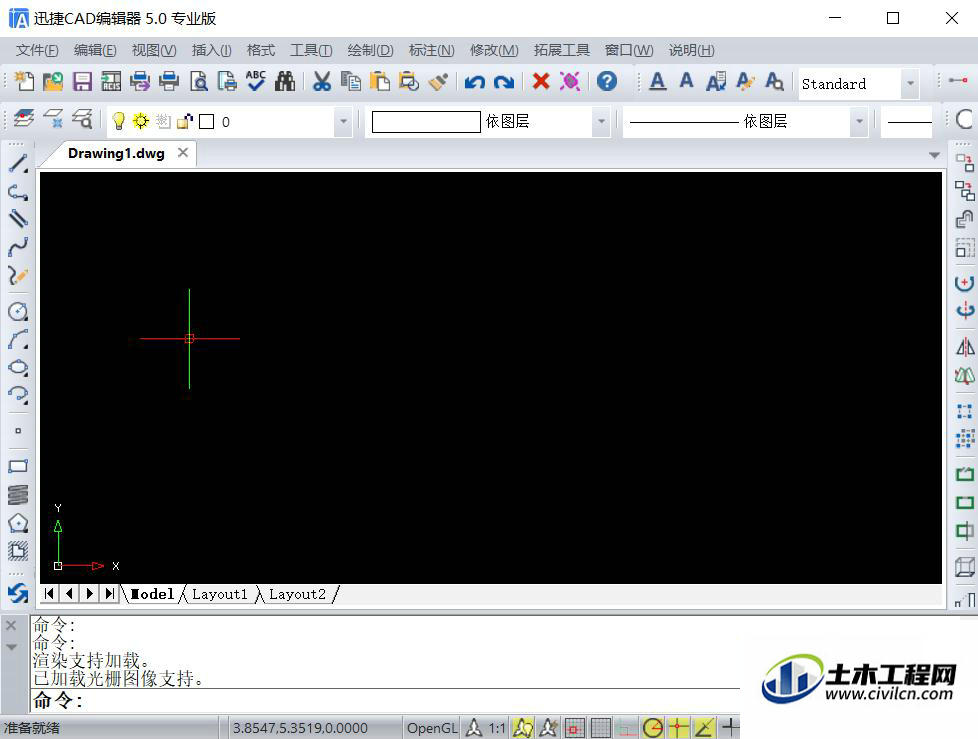Open the linetype 依图层 dropdown
978x739 pixels.
(859, 121)
